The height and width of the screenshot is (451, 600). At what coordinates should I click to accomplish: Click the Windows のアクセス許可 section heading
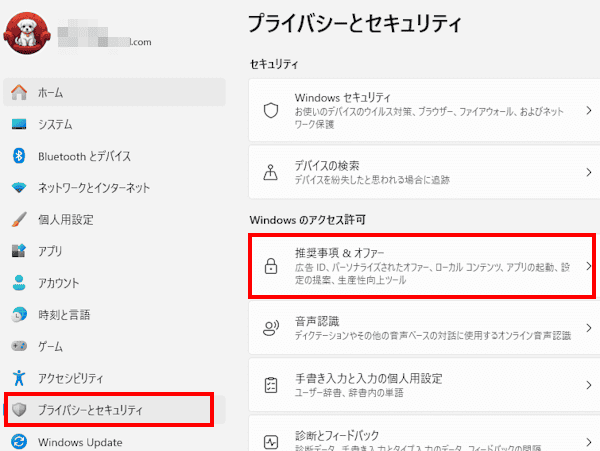point(308,220)
